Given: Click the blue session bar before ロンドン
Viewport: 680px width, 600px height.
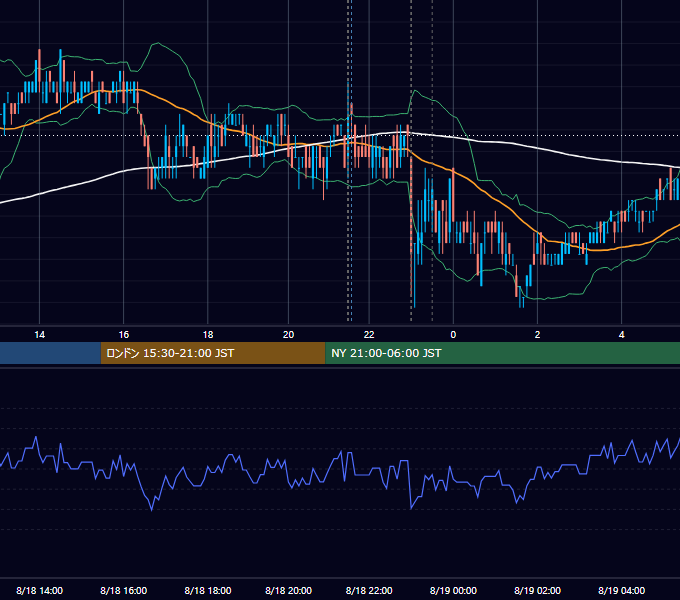Looking at the screenshot, I should pyautogui.click(x=50, y=353).
